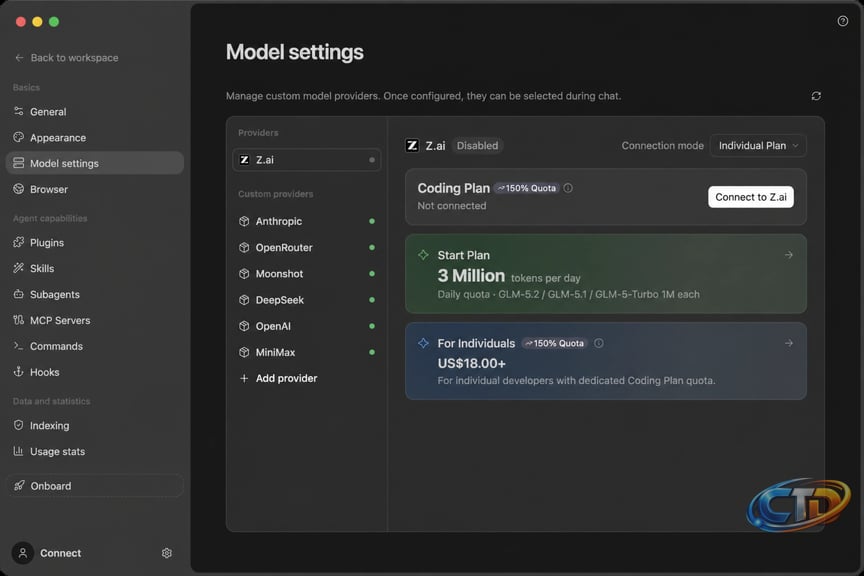864x576 pixels.
Task: Click the refresh providers icon
Action: [816, 96]
